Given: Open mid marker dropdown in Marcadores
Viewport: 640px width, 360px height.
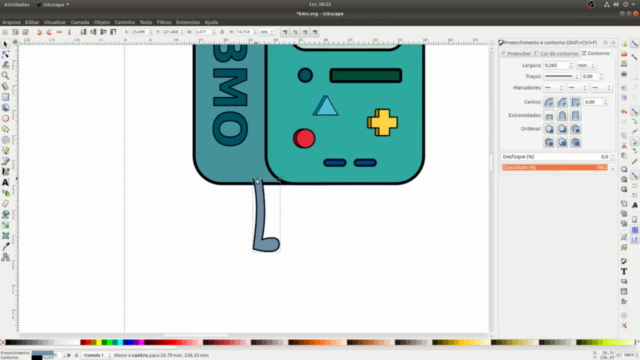Looking at the screenshot, I should pos(577,88).
